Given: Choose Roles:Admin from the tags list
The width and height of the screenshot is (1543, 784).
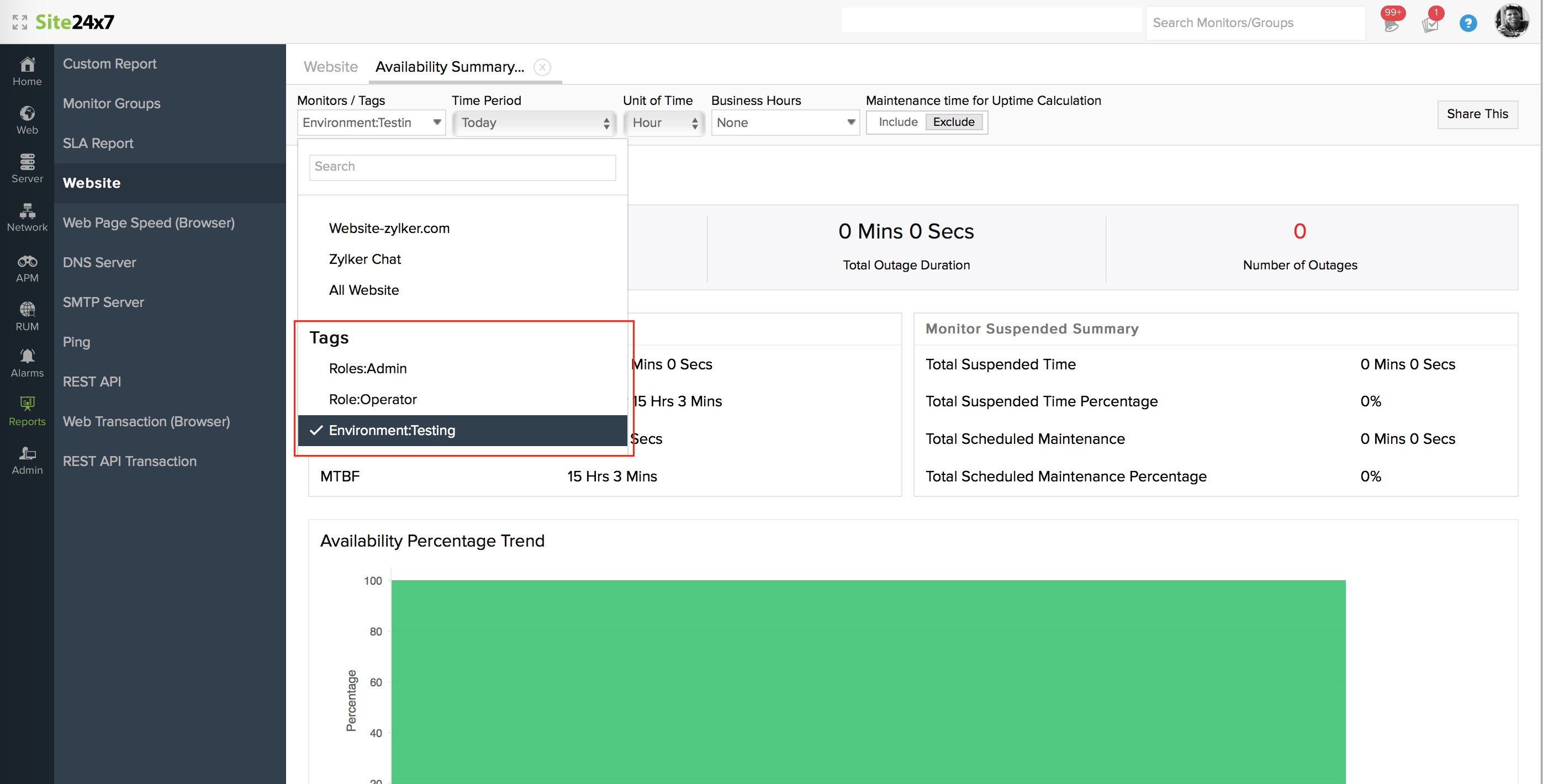Looking at the screenshot, I should [x=367, y=368].
